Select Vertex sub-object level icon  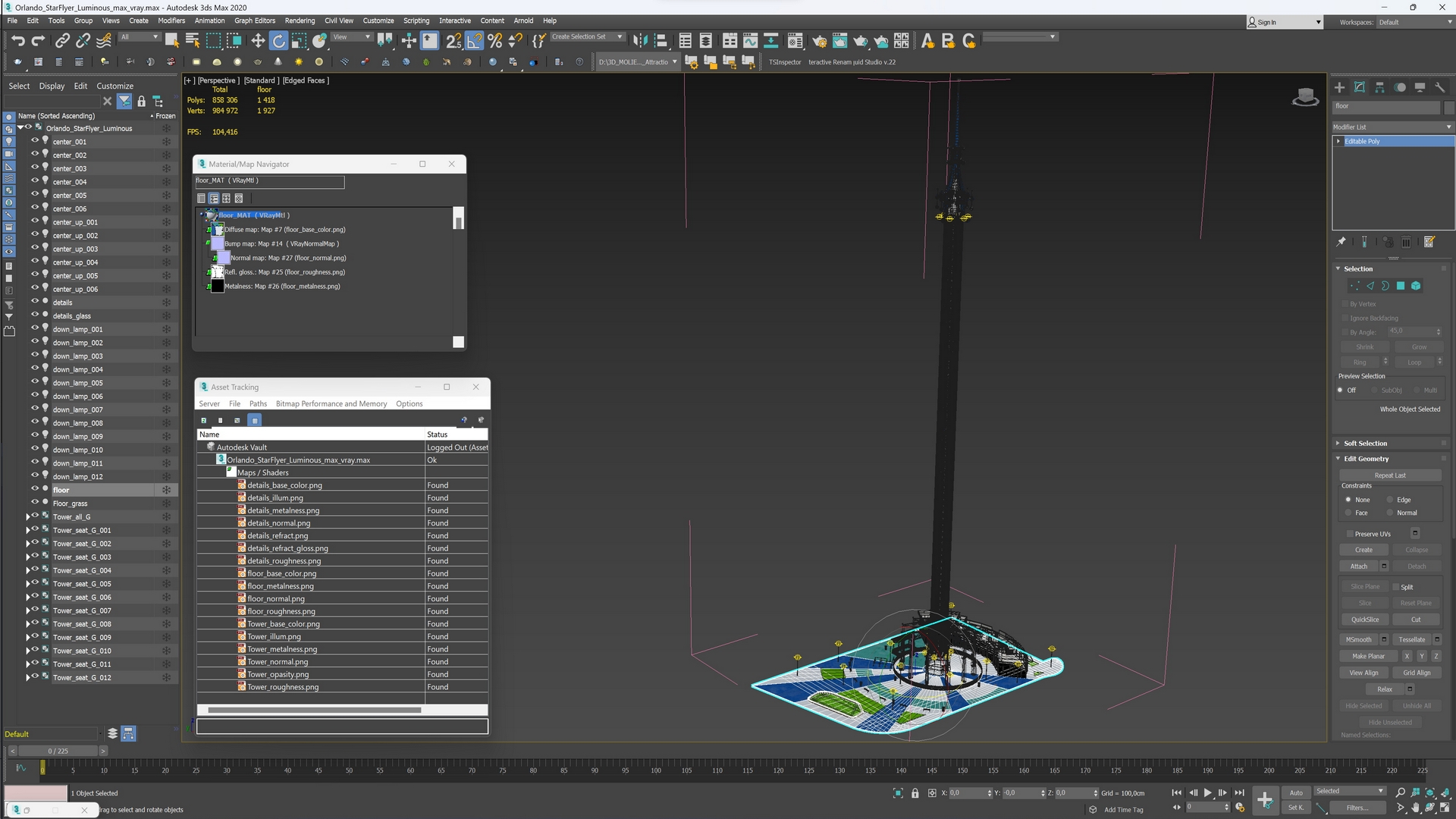[1354, 286]
